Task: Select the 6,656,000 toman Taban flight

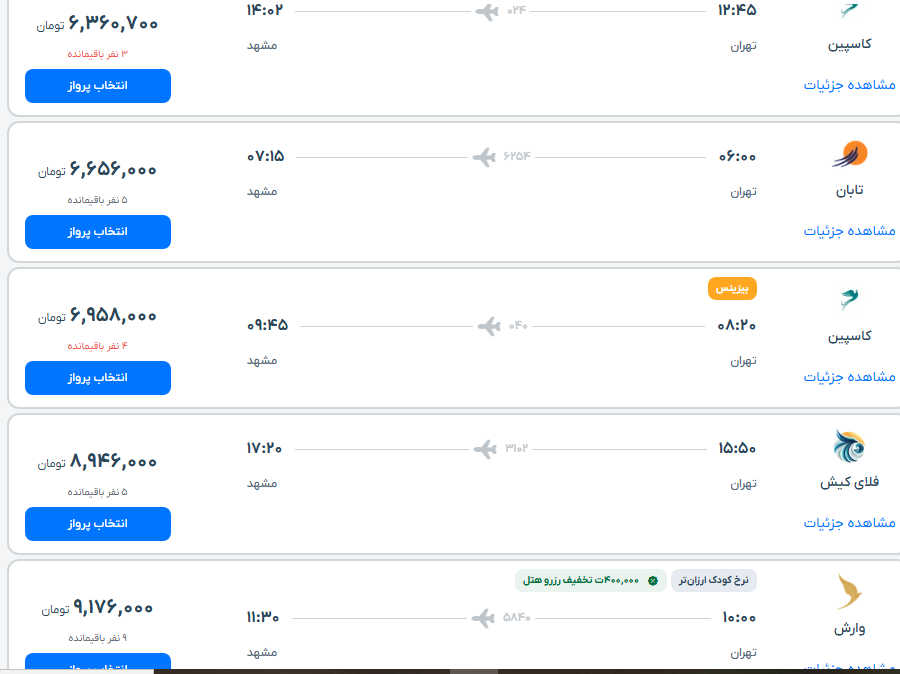Action: 97,232
